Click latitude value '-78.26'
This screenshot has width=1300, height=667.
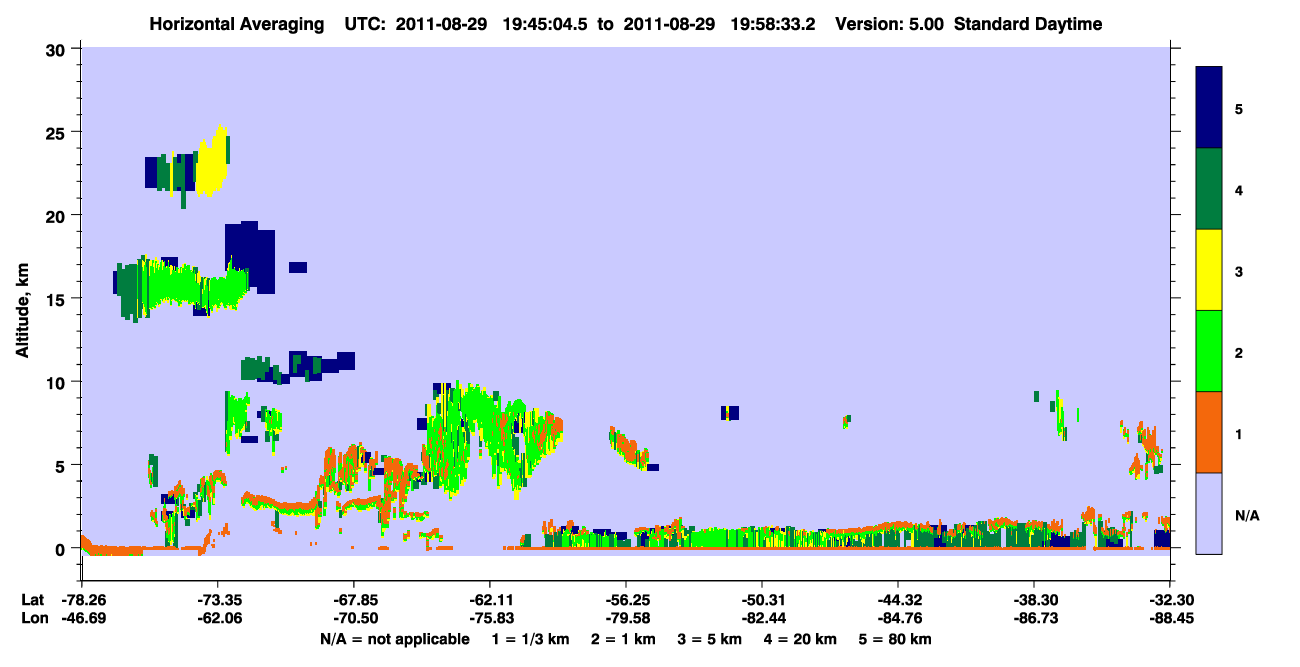click(x=82, y=600)
